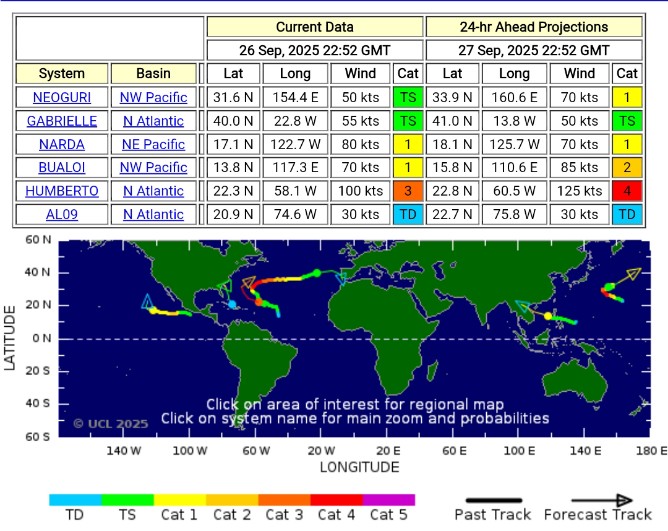
Task: Click the yellow Cat 1 legend swatch
Action: coord(180,500)
